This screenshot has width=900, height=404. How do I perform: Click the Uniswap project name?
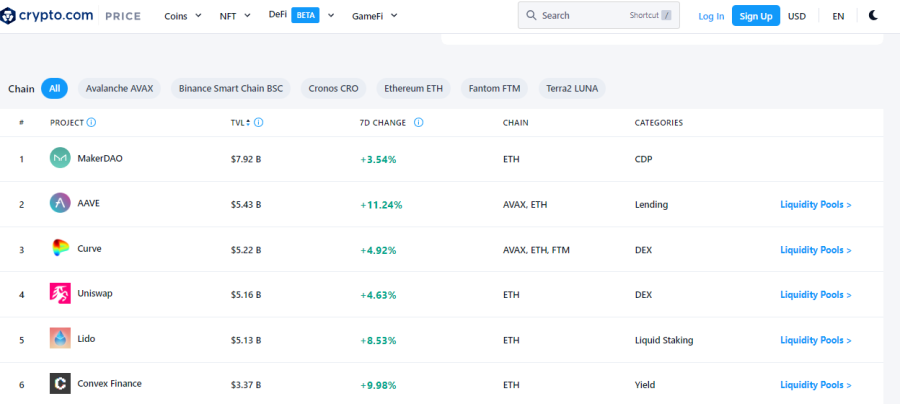pos(95,293)
